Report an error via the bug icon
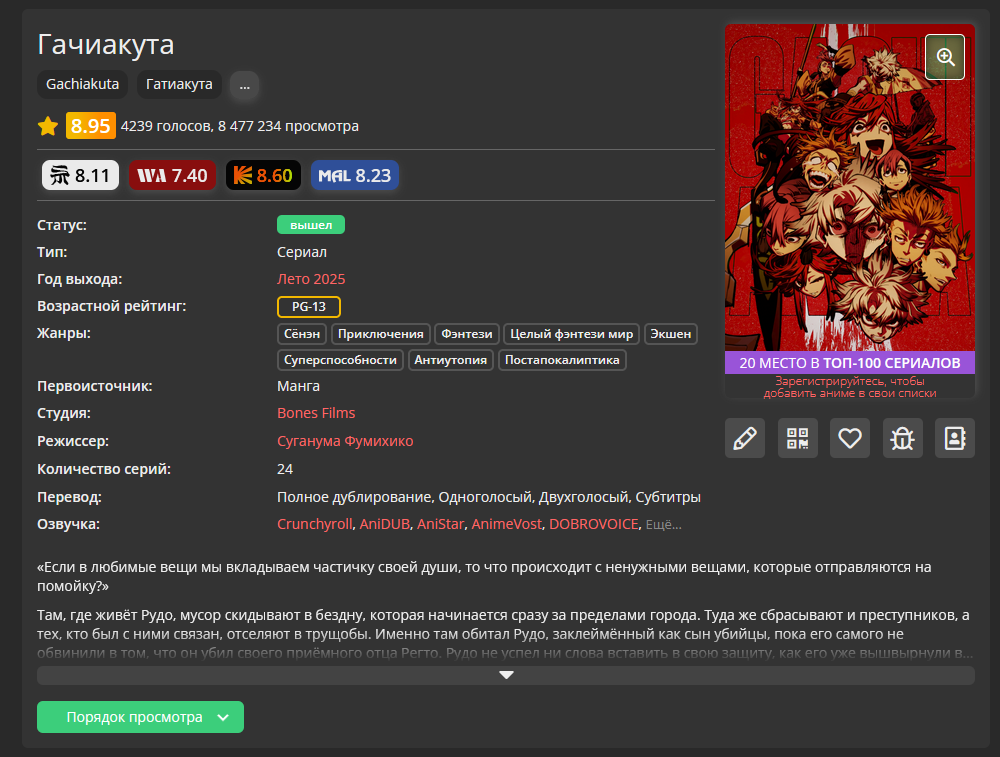Image resolution: width=1000 pixels, height=757 pixels. (x=902, y=438)
